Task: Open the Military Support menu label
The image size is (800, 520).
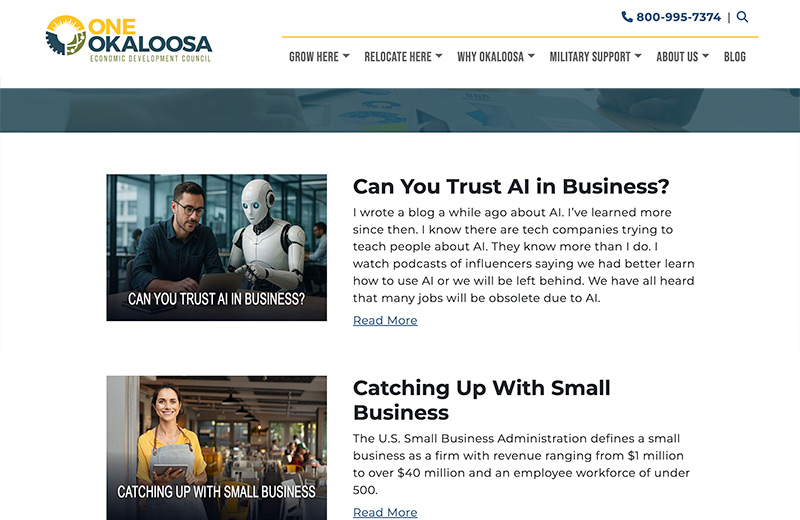Action: [590, 57]
